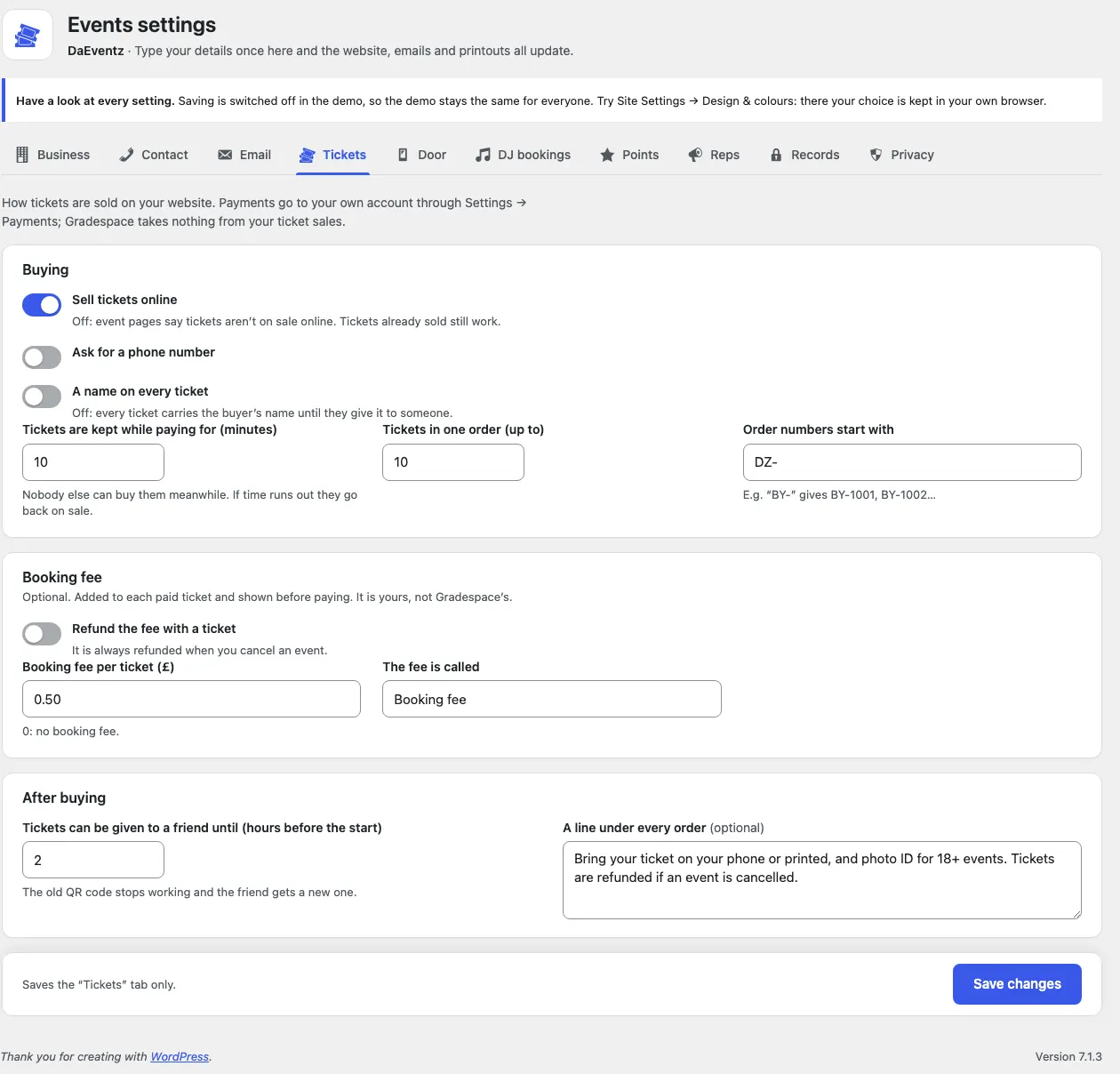Click the Tickets in one order field
Image resolution: width=1120 pixels, height=1074 pixels.
point(453,462)
